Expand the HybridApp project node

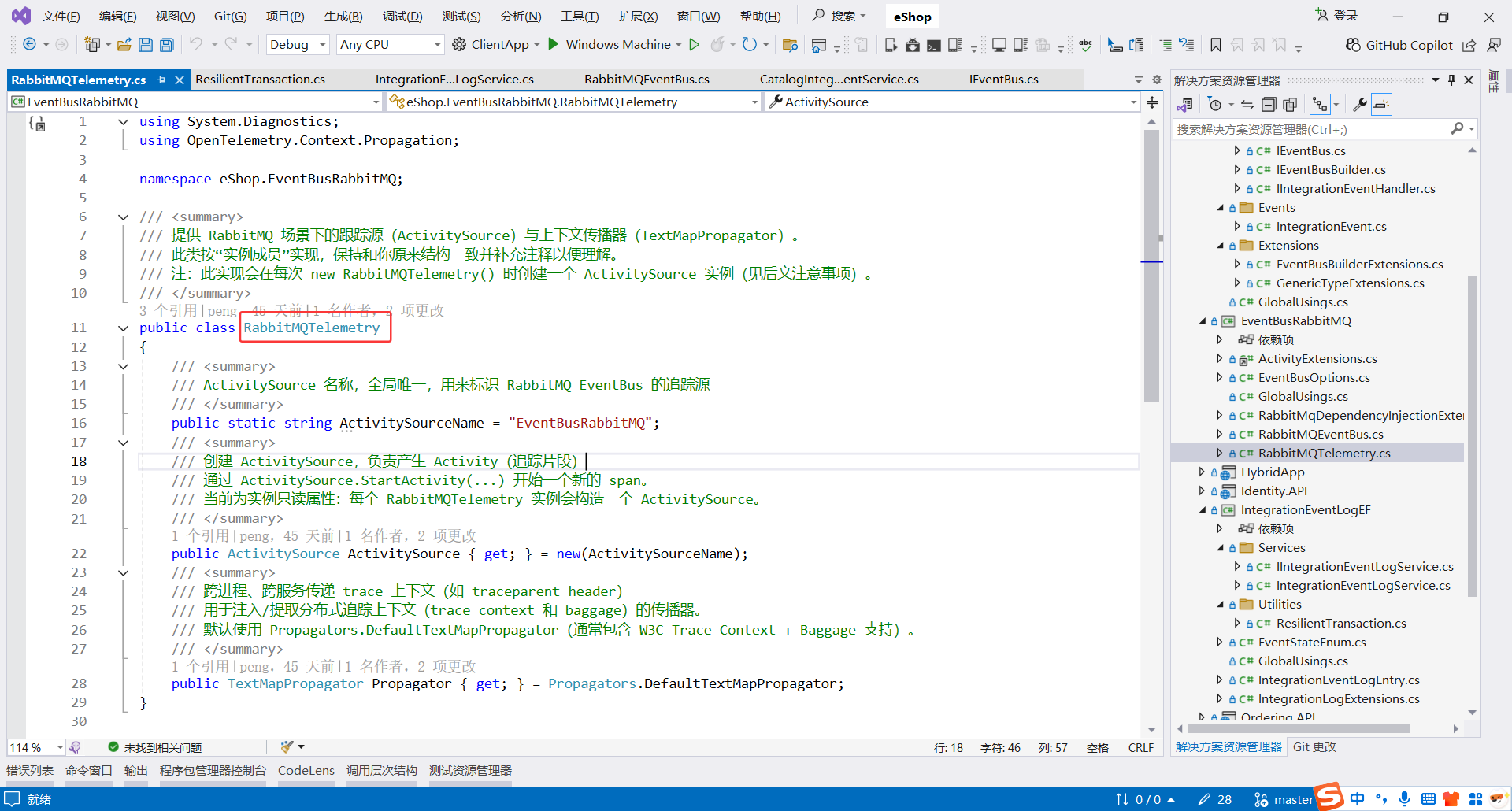(1202, 472)
